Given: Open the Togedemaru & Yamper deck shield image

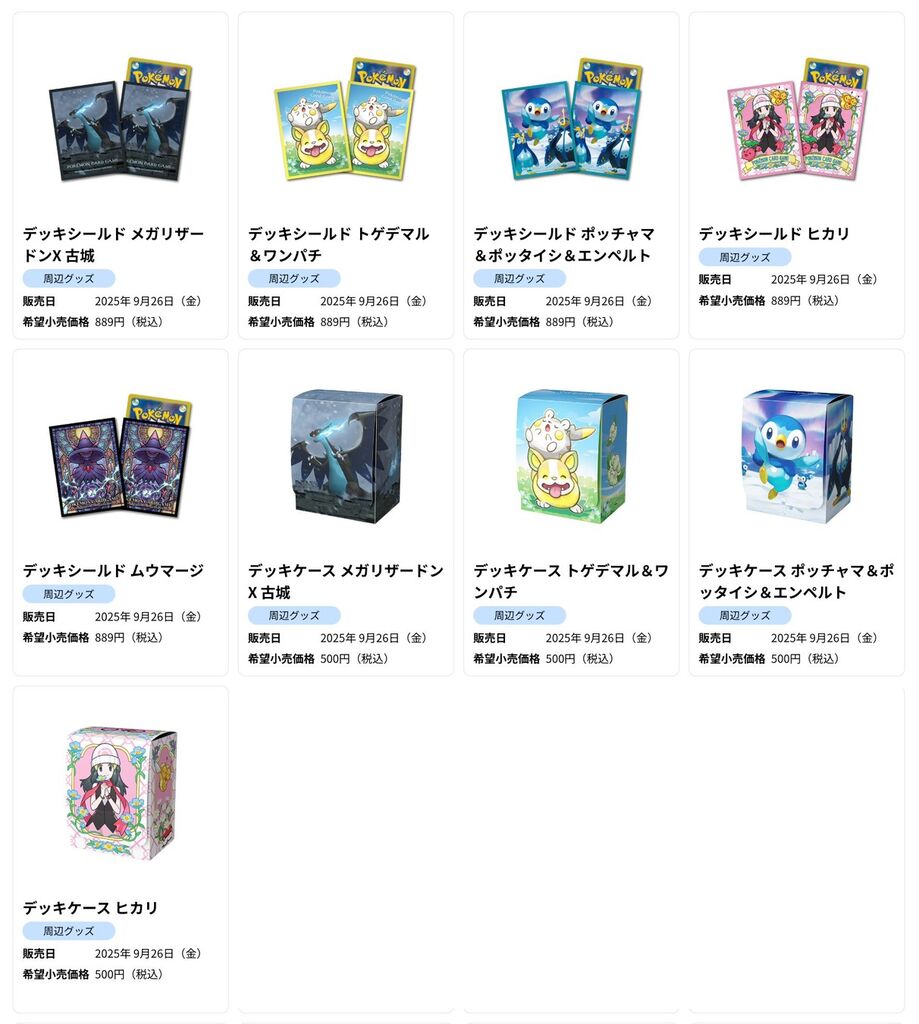Looking at the screenshot, I should 346,120.
